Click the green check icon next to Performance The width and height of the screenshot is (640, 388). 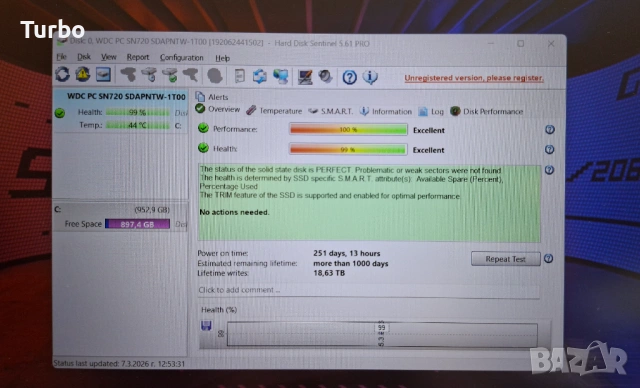tap(203, 128)
